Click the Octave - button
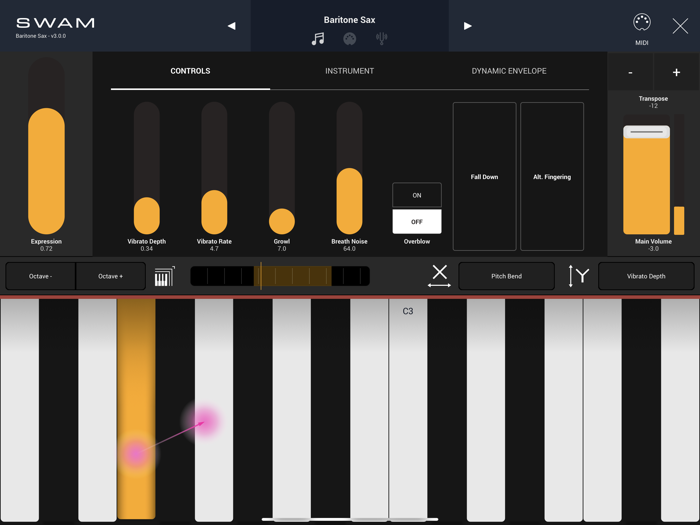Image resolution: width=700 pixels, height=525 pixels. point(41,276)
